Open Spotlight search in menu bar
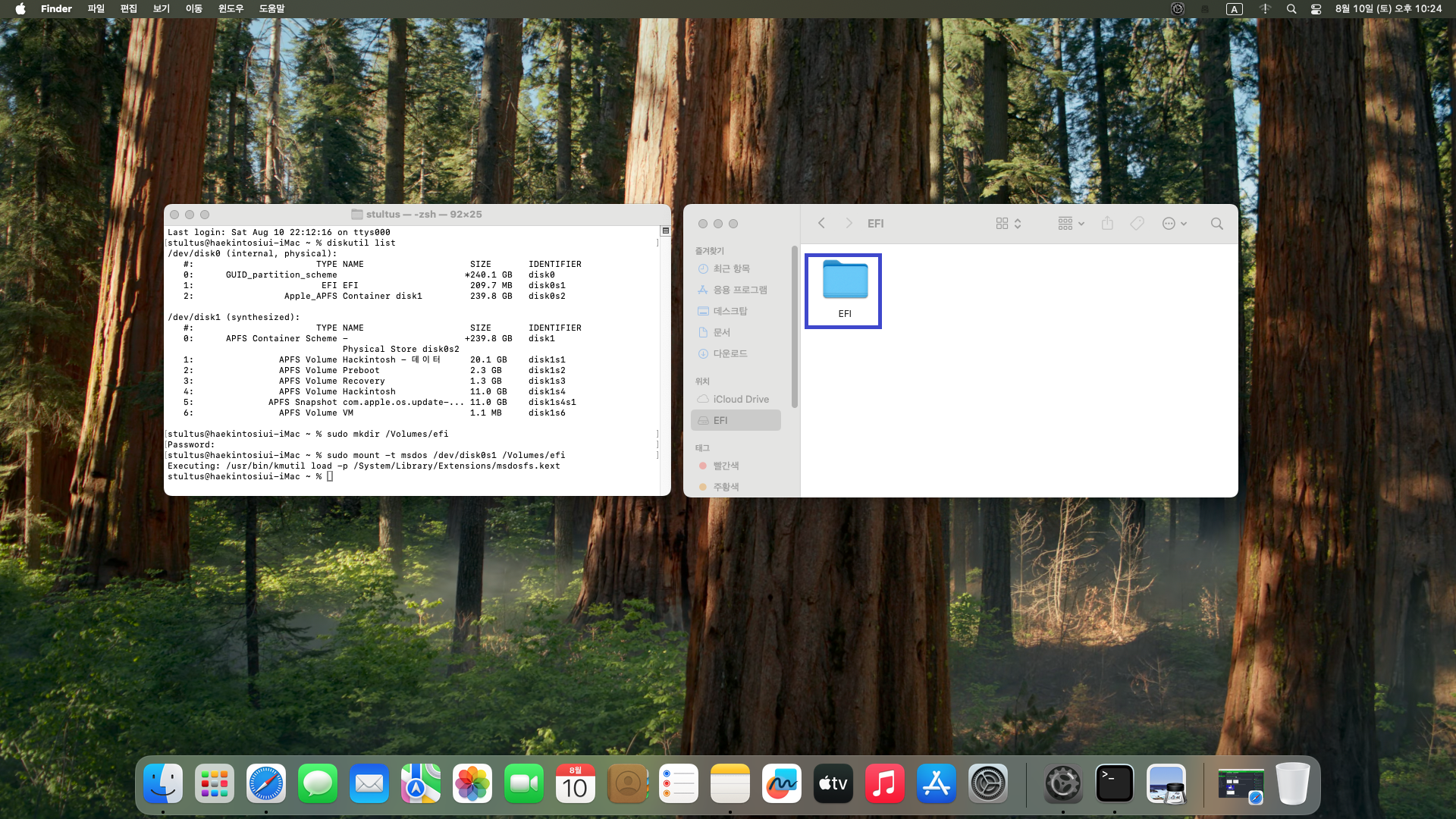1456x819 pixels. [1291, 9]
